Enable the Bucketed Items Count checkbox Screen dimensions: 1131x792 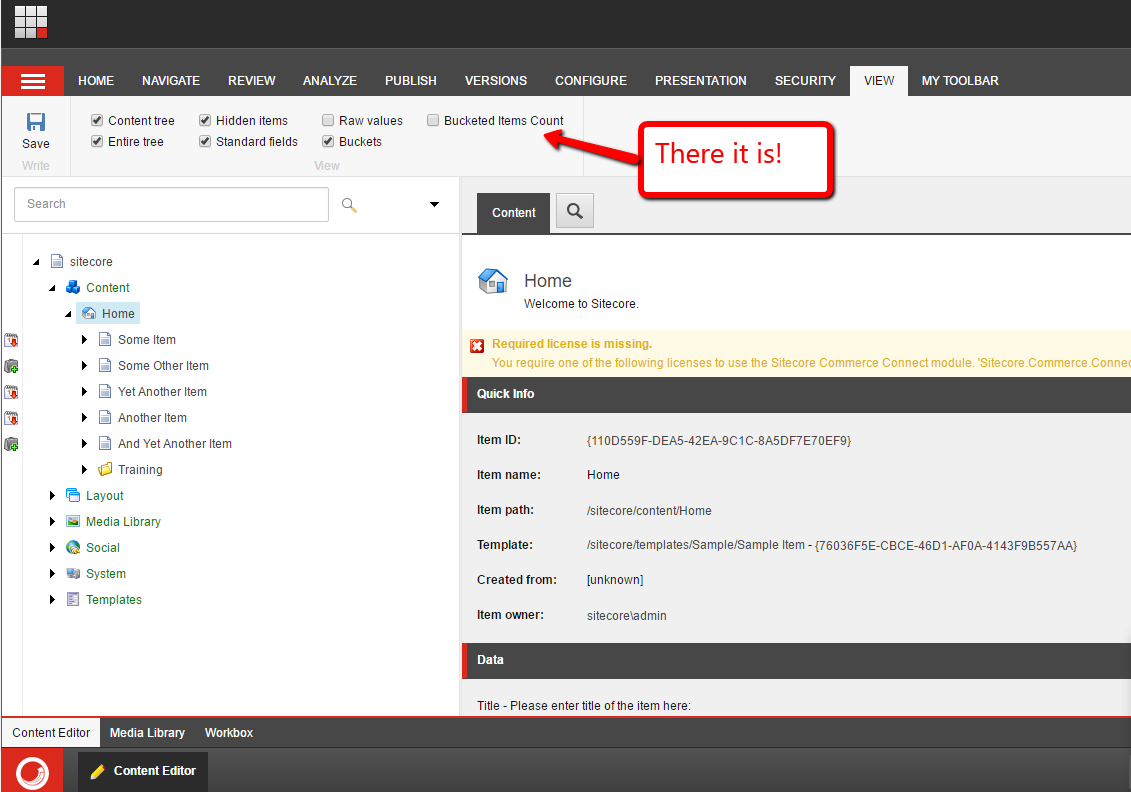click(433, 120)
